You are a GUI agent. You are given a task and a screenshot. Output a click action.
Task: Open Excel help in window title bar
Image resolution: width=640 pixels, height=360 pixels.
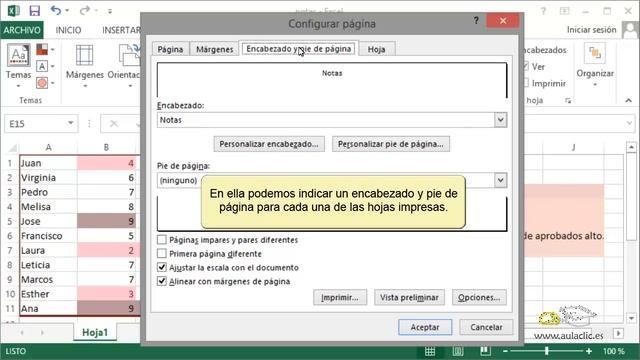click(x=543, y=11)
